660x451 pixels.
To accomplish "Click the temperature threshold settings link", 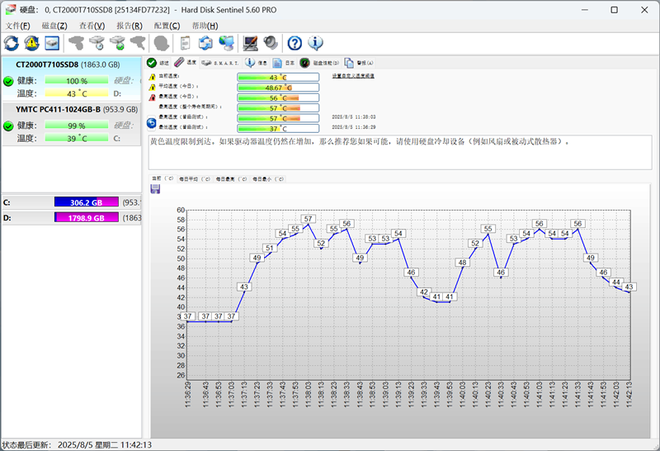I will coord(353,75).
